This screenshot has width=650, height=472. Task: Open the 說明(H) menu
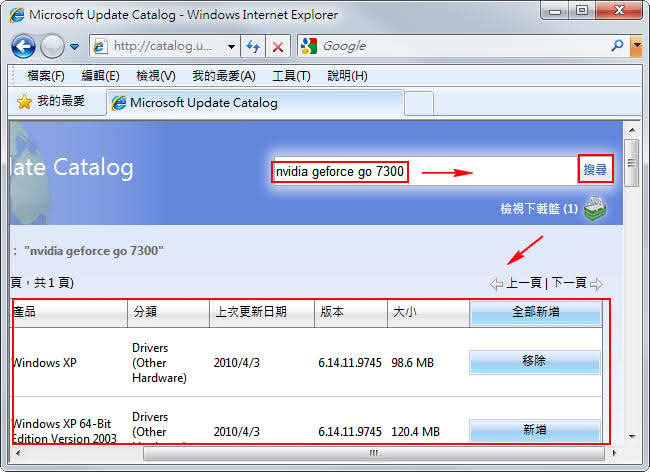pos(347,76)
